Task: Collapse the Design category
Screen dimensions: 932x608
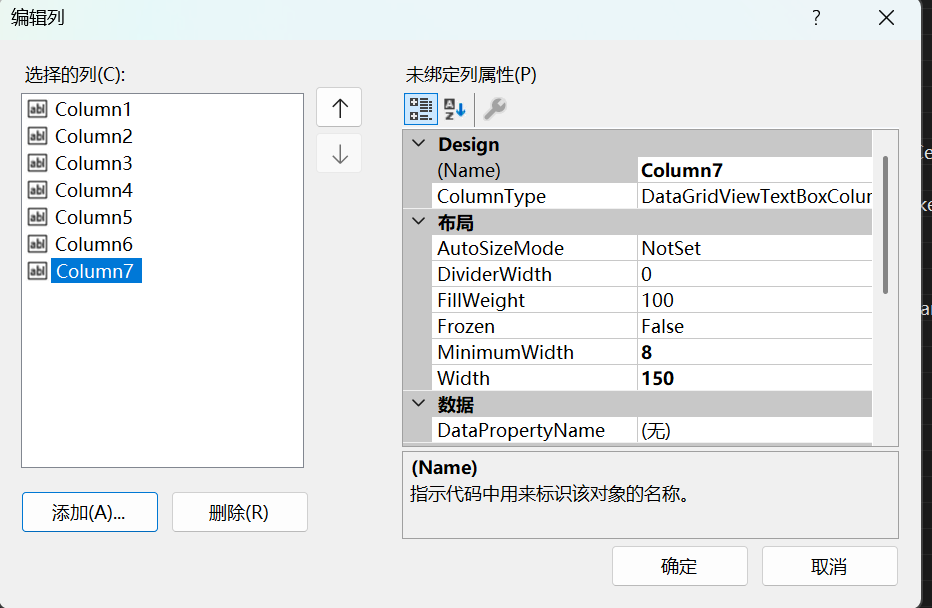Action: pyautogui.click(x=418, y=144)
